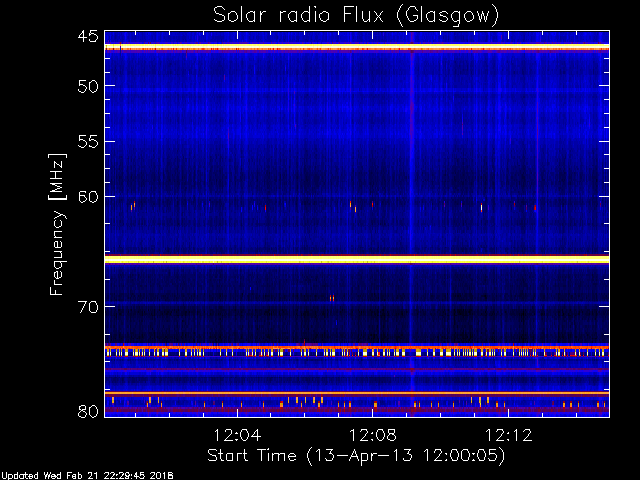Screen dimensions: 640x480
Task: Click the 'Updated Wed Feb 21' timestamp text
Action: coord(87,476)
